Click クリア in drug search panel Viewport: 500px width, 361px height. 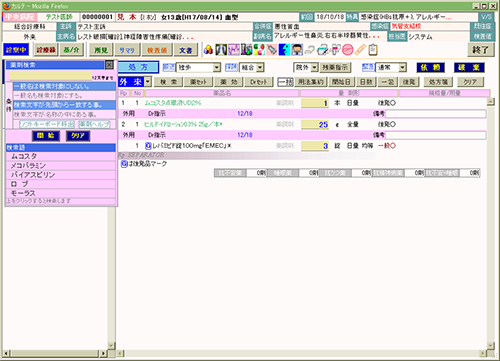78,136
